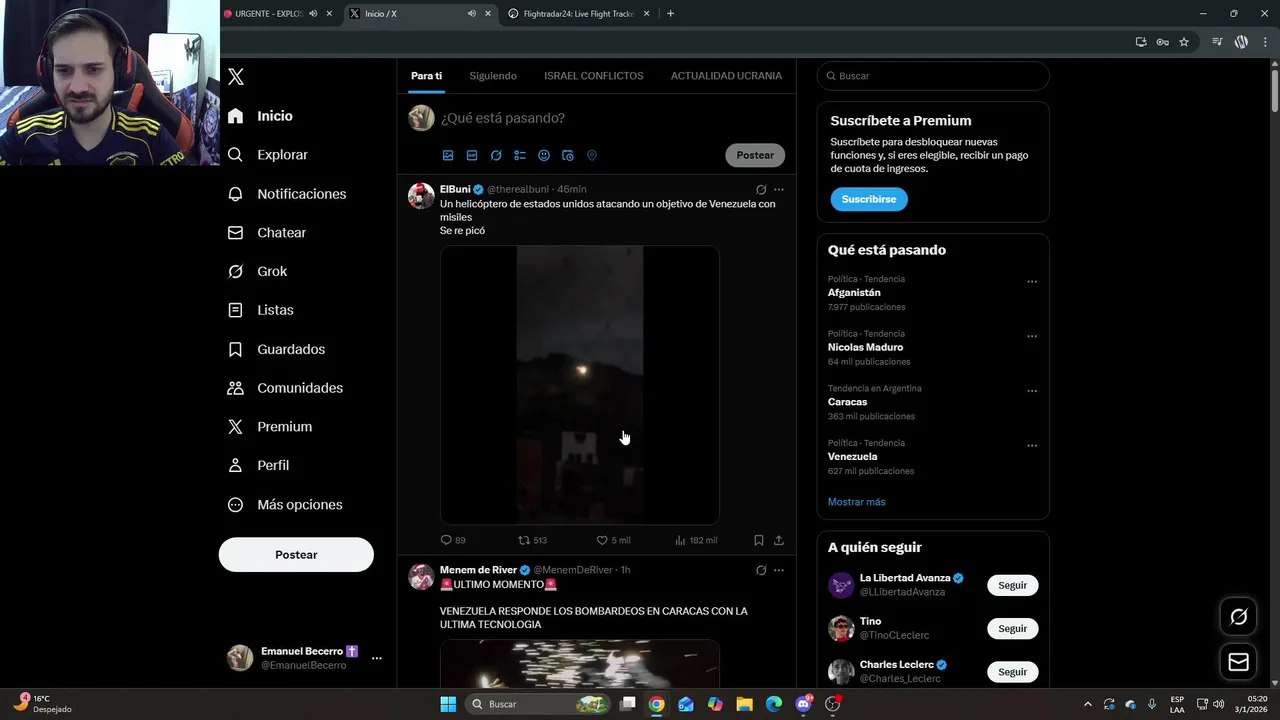Follow Charles Leclerc
The width and height of the screenshot is (1280, 720).
pos(1012,672)
